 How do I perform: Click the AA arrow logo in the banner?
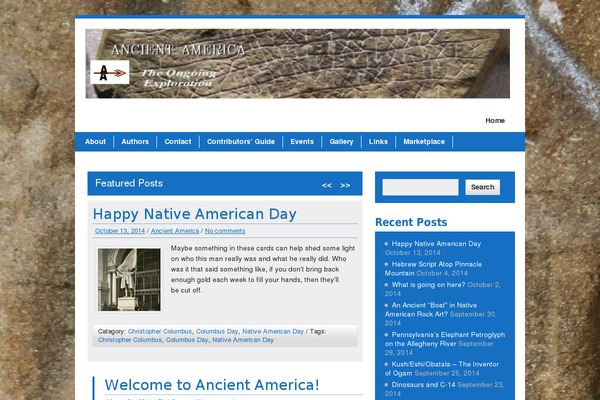(x=110, y=72)
